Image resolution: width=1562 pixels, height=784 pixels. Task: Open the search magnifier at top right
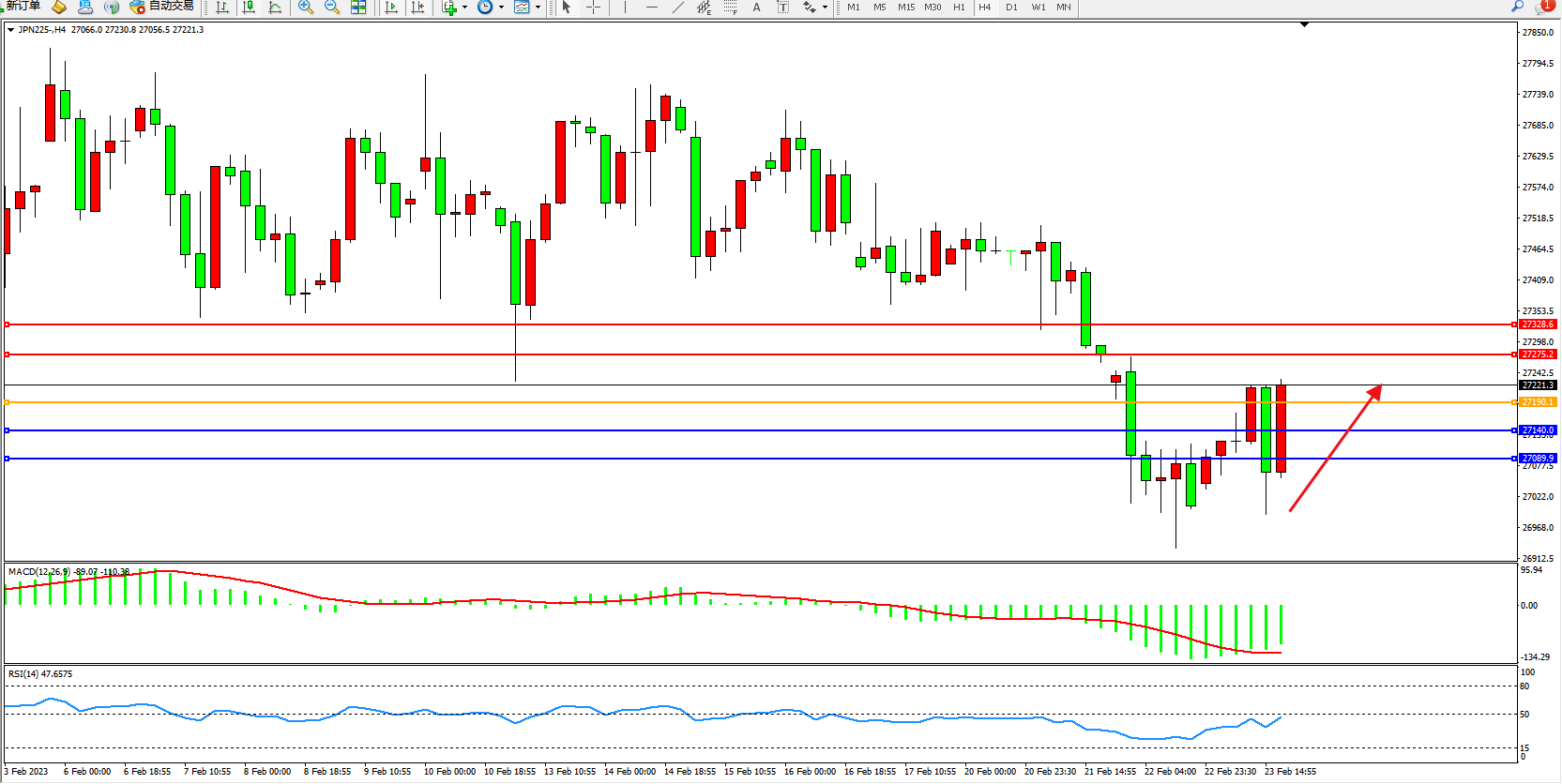tap(1517, 7)
